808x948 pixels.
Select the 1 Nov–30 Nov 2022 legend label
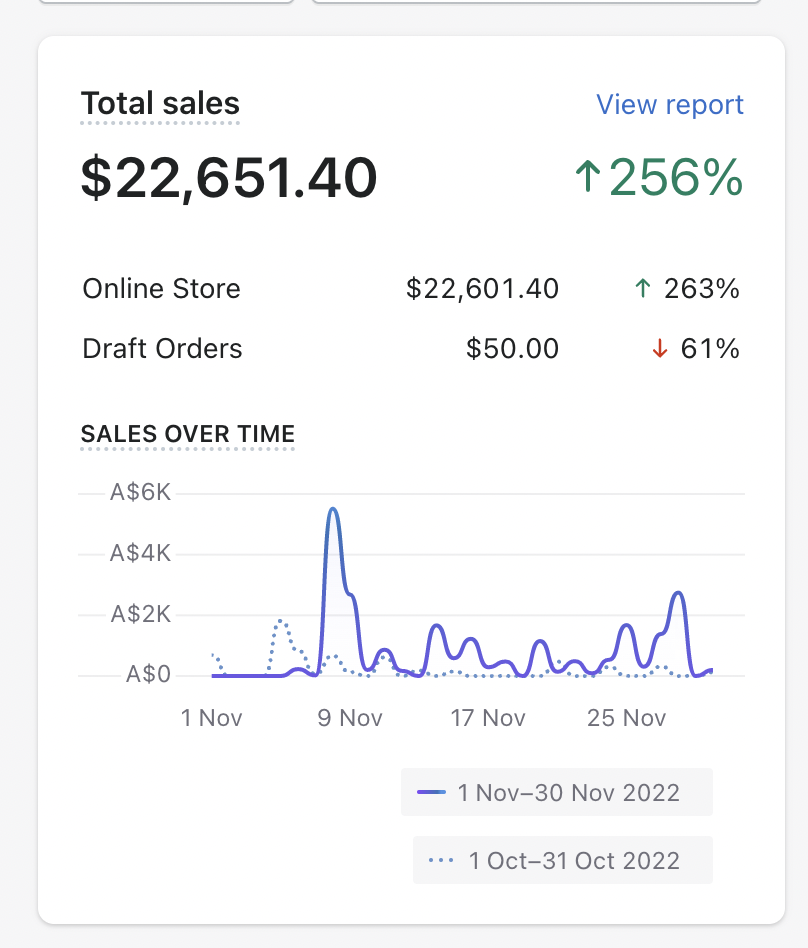tap(568, 793)
